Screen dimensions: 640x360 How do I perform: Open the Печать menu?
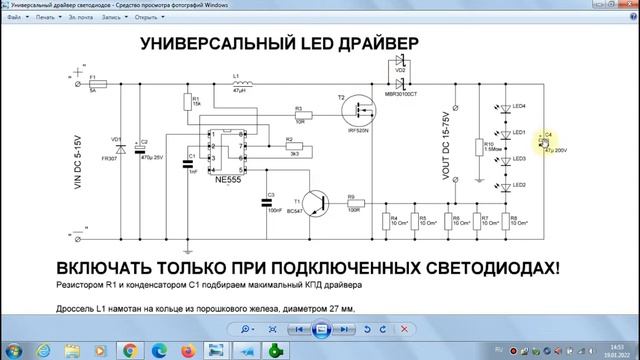coord(49,17)
